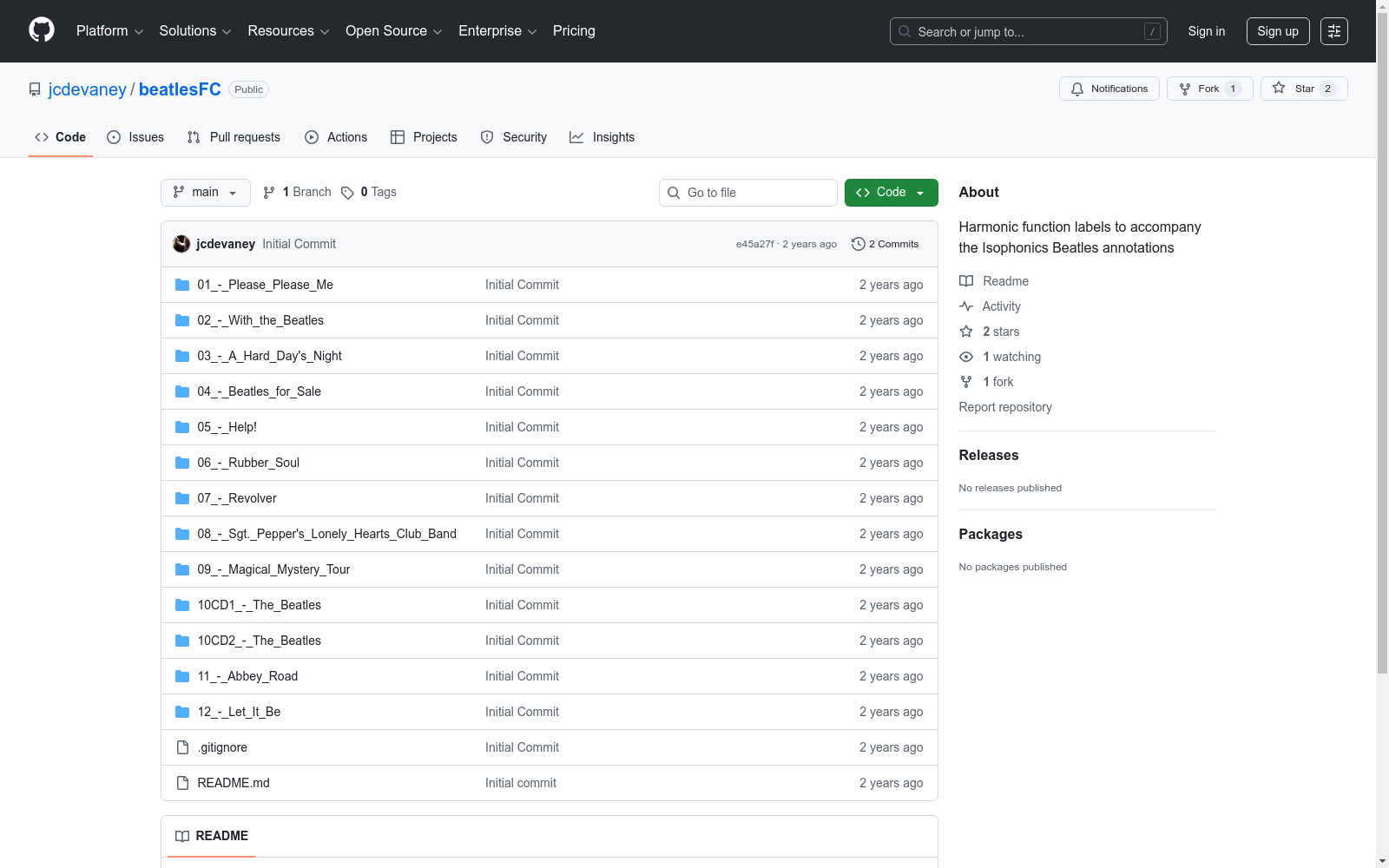Click the README book icon in file header
Viewport: 1389px width, 868px height.
tap(182, 836)
